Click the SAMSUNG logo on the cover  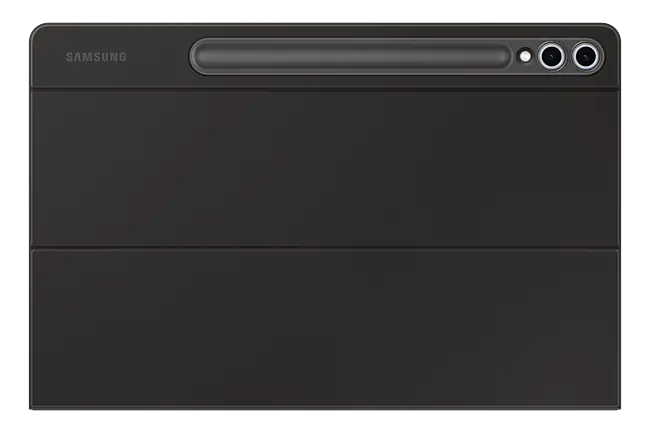(96, 57)
